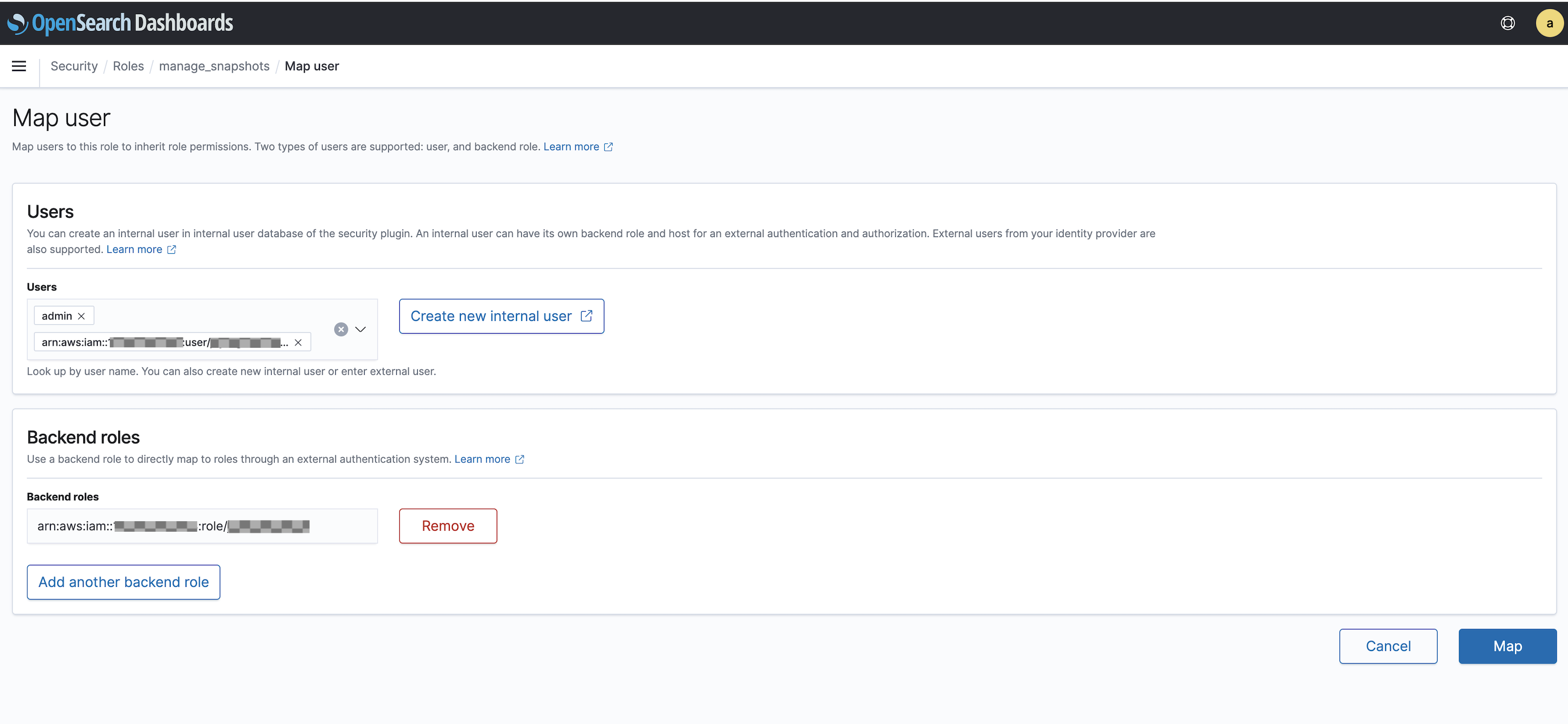The height and width of the screenshot is (724, 1568).
Task: Click the Backend role ARN input field
Action: point(201,525)
